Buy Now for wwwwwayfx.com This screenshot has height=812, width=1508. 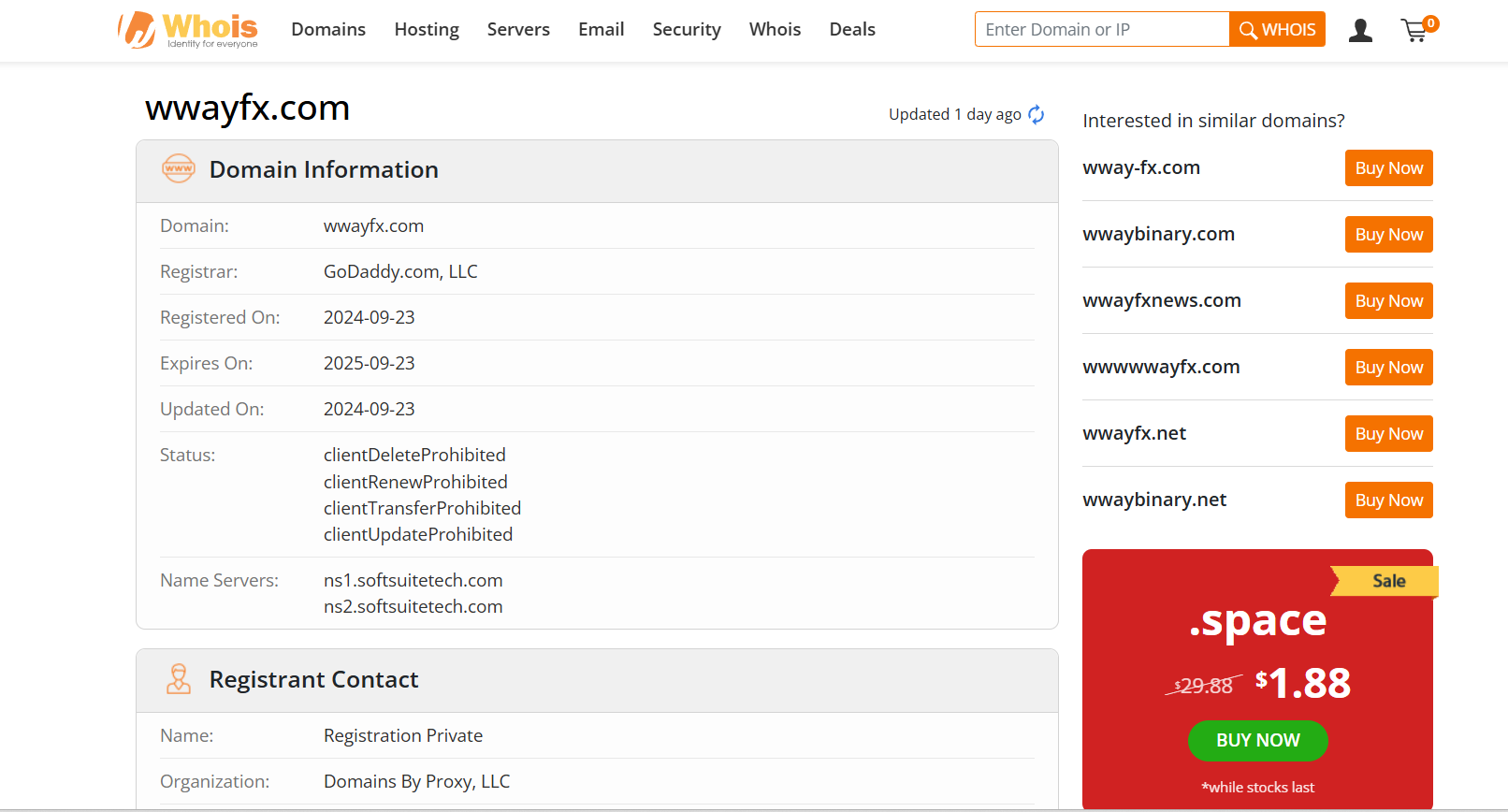[x=1388, y=368]
